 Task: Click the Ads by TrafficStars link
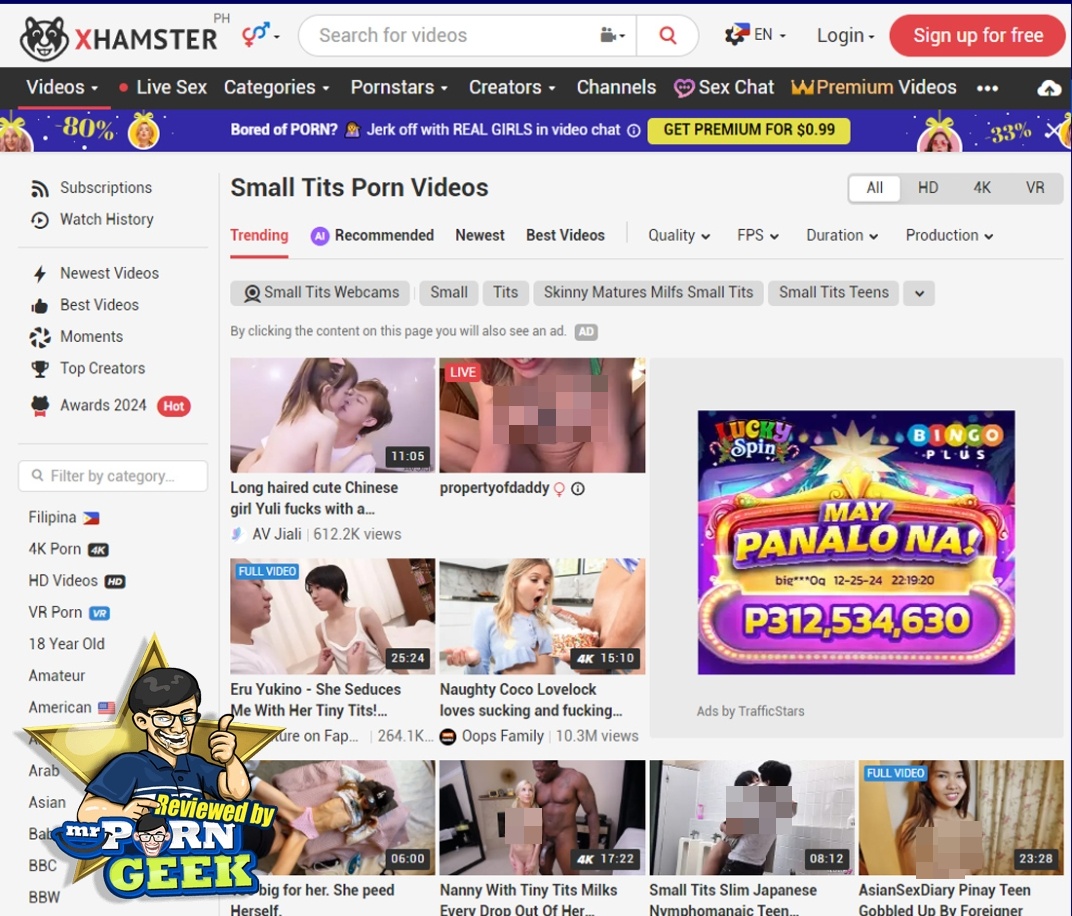coord(750,711)
